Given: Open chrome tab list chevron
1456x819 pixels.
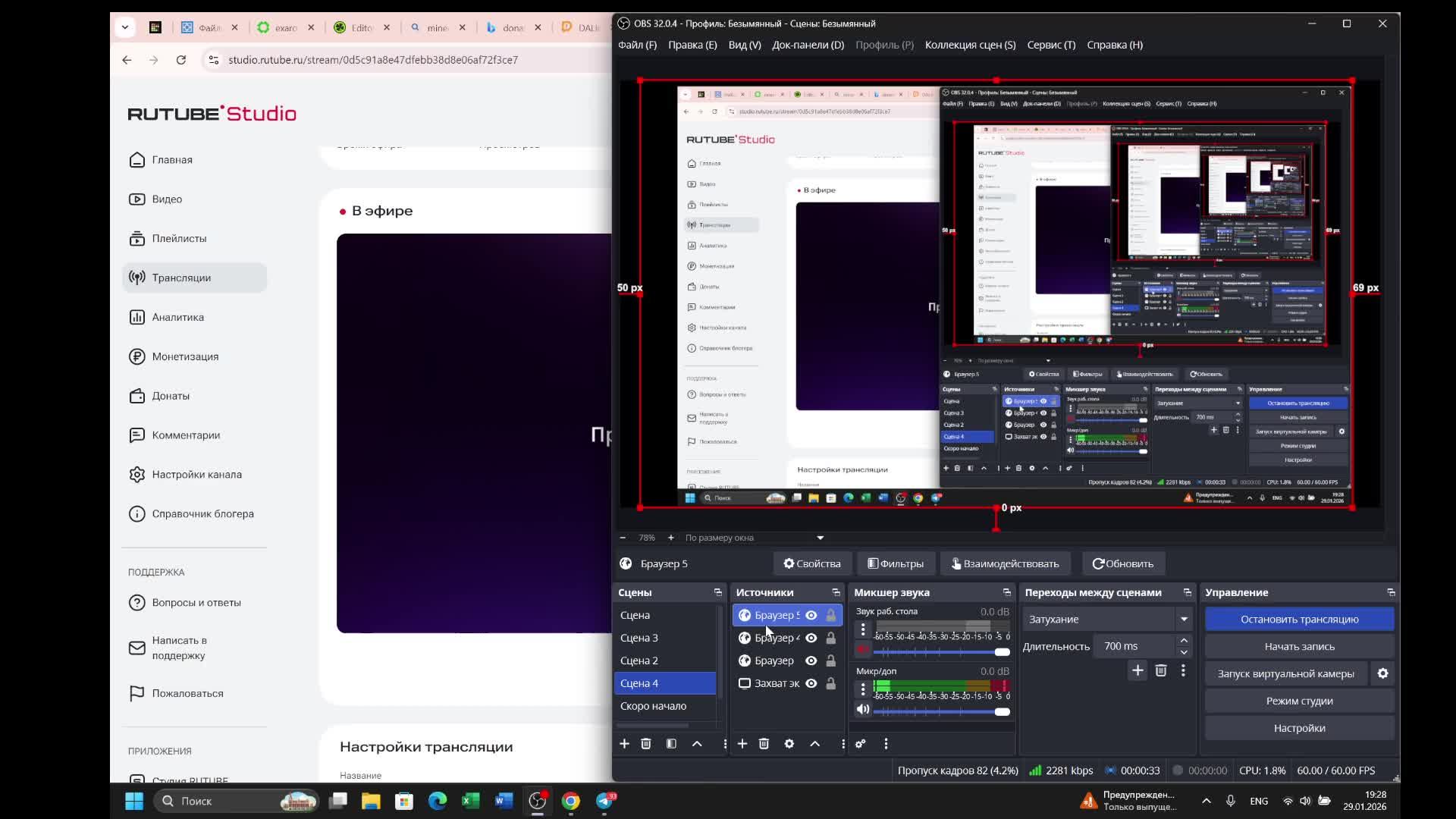Looking at the screenshot, I should [125, 27].
